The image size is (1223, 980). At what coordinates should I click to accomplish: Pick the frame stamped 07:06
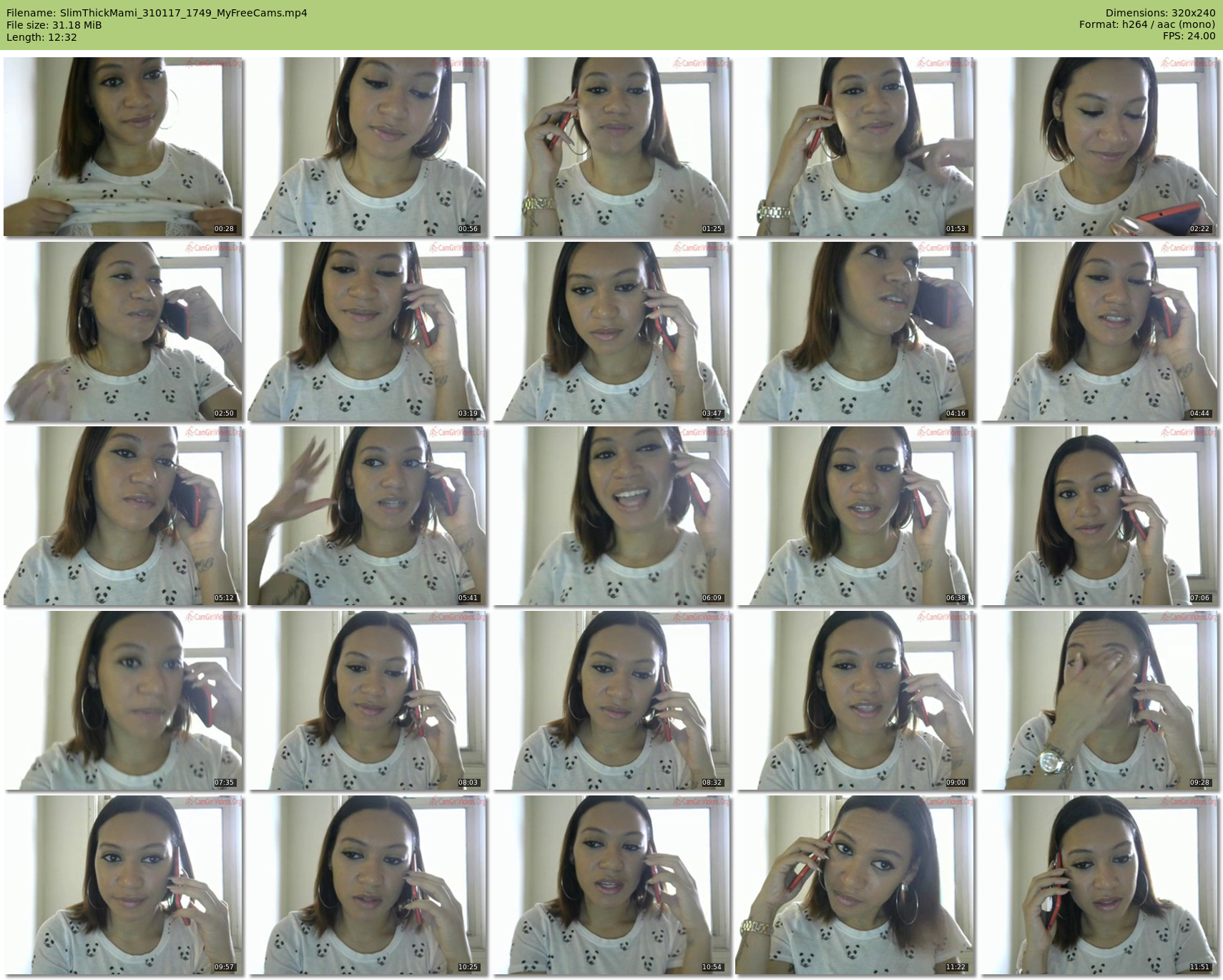coord(1099,516)
